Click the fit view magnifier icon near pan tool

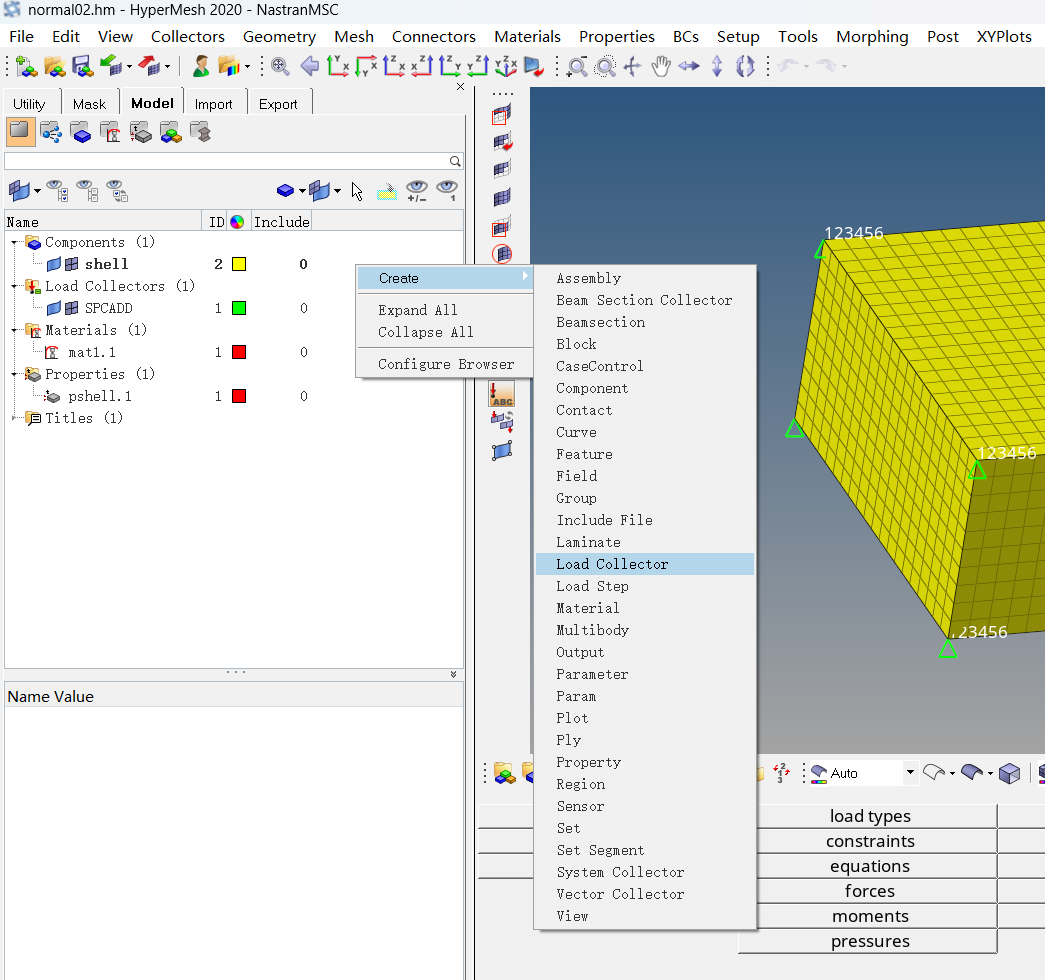coord(605,66)
